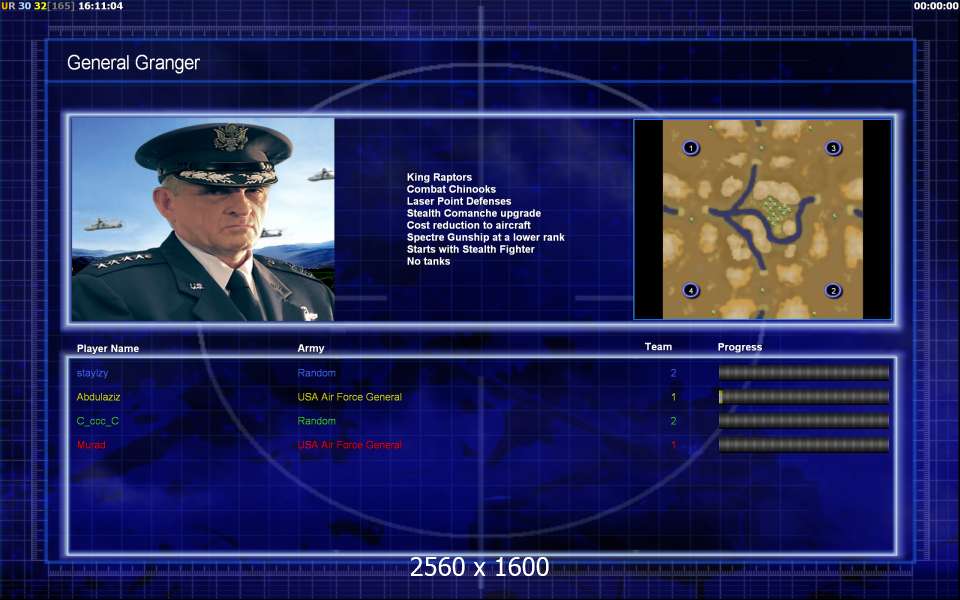The height and width of the screenshot is (600, 960).
Task: Click start position marker 4 on minimap
Action: 691,290
